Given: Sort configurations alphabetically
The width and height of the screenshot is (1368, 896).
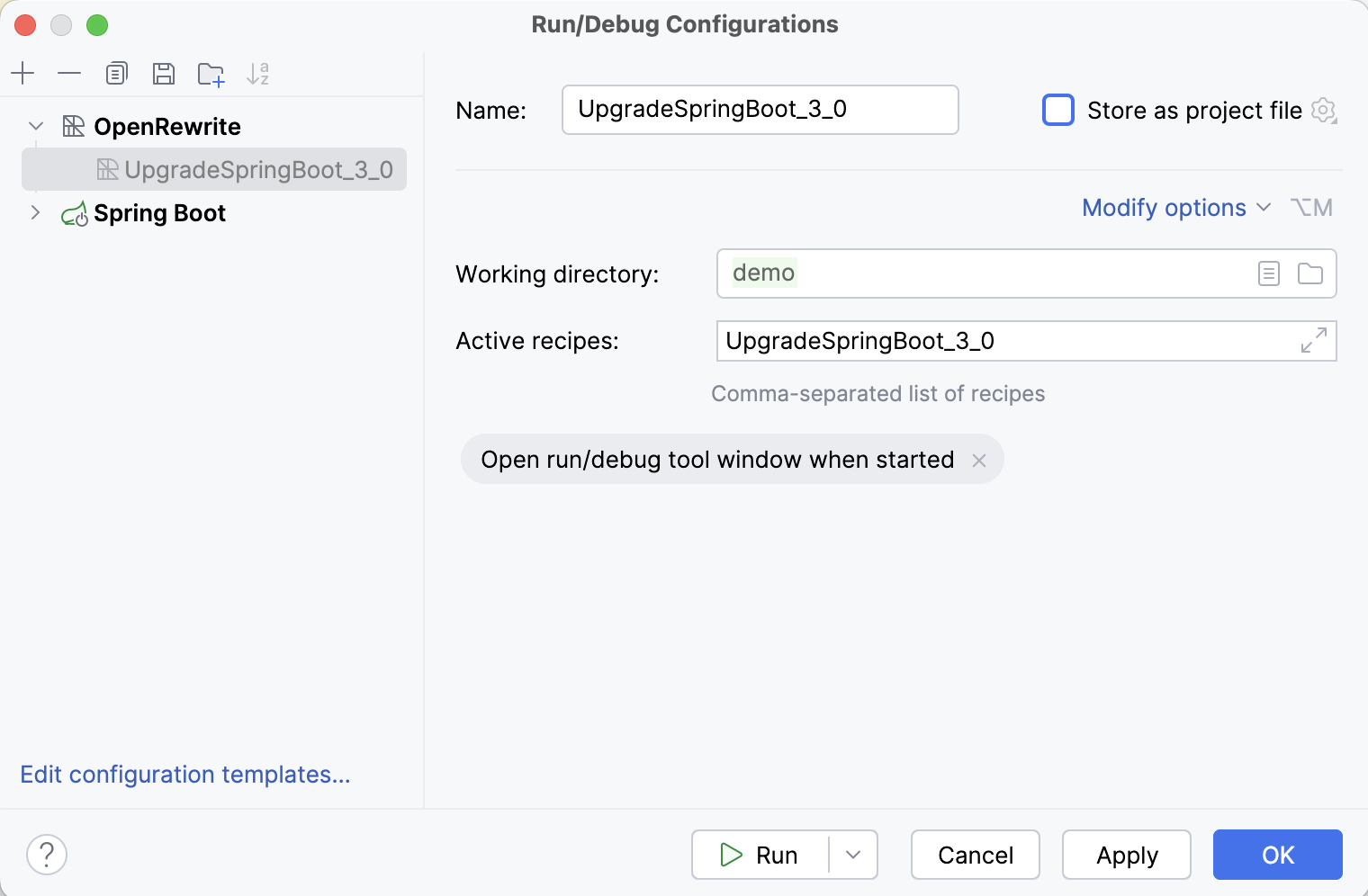Looking at the screenshot, I should click(259, 73).
